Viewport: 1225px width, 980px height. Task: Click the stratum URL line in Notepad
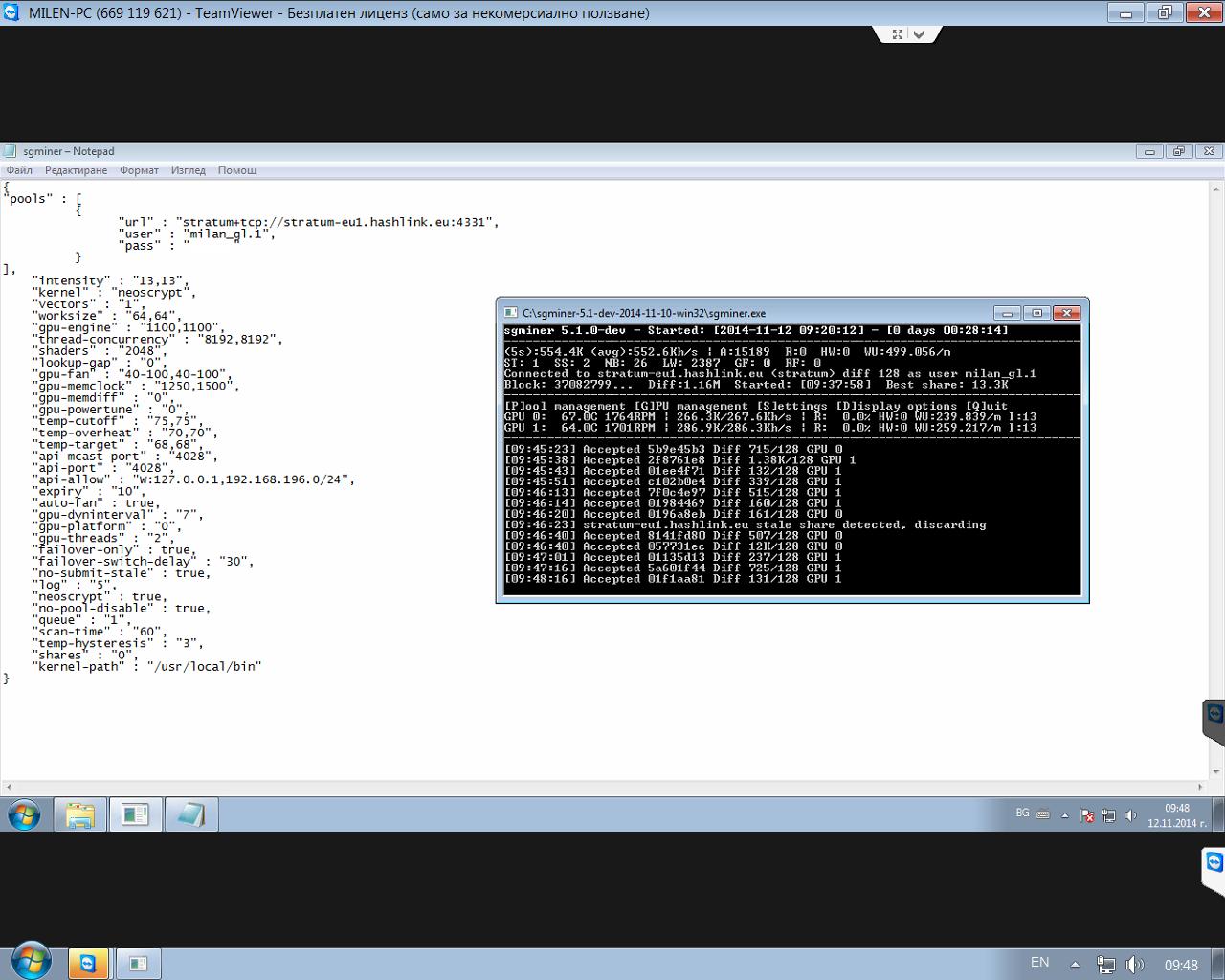pyautogui.click(x=308, y=222)
